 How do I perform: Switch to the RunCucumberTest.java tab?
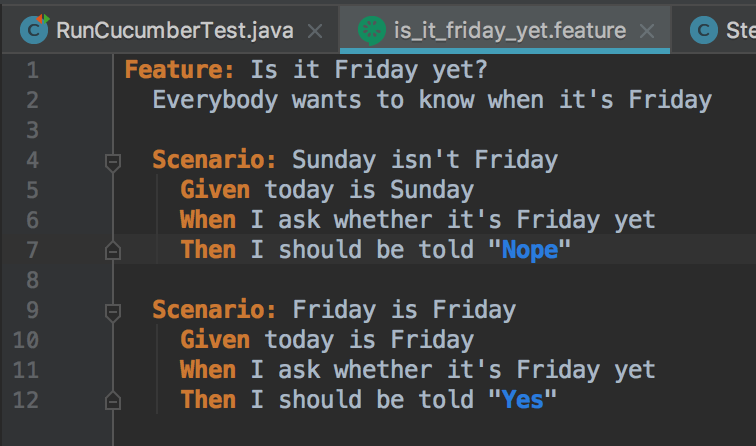(x=170, y=30)
